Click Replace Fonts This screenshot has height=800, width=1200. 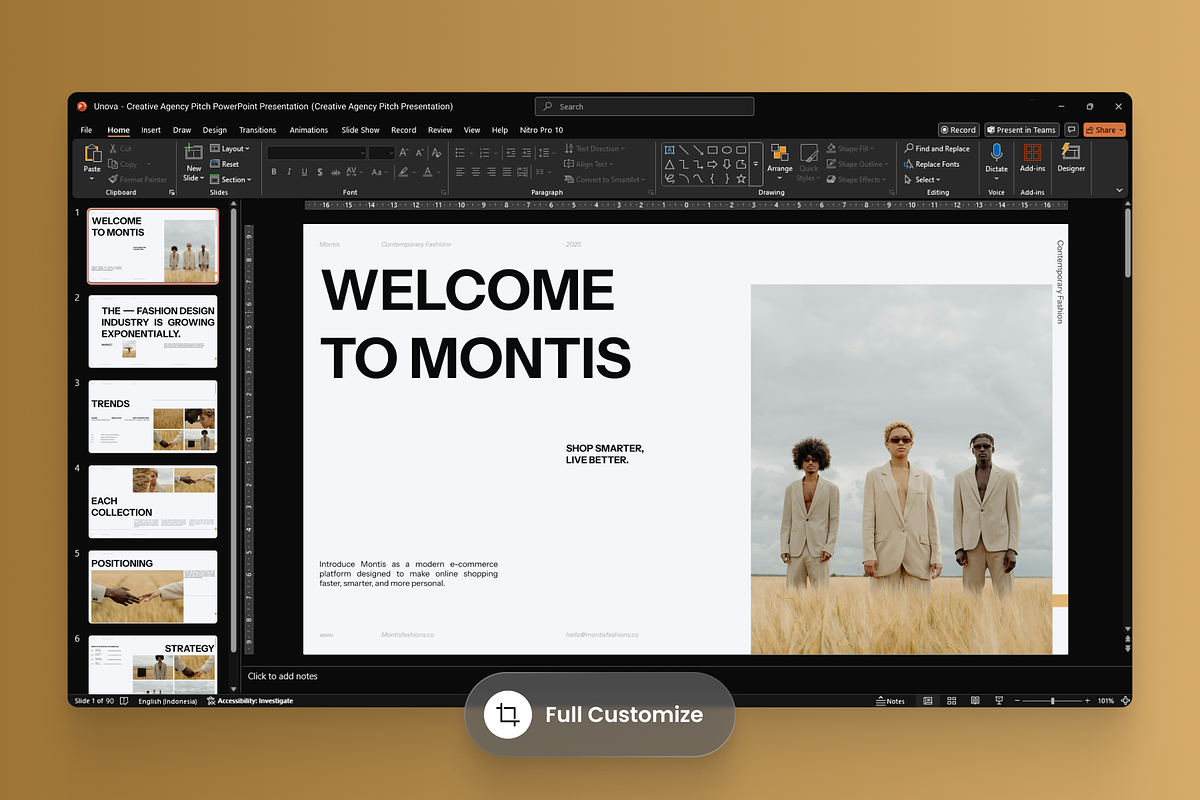coord(930,164)
